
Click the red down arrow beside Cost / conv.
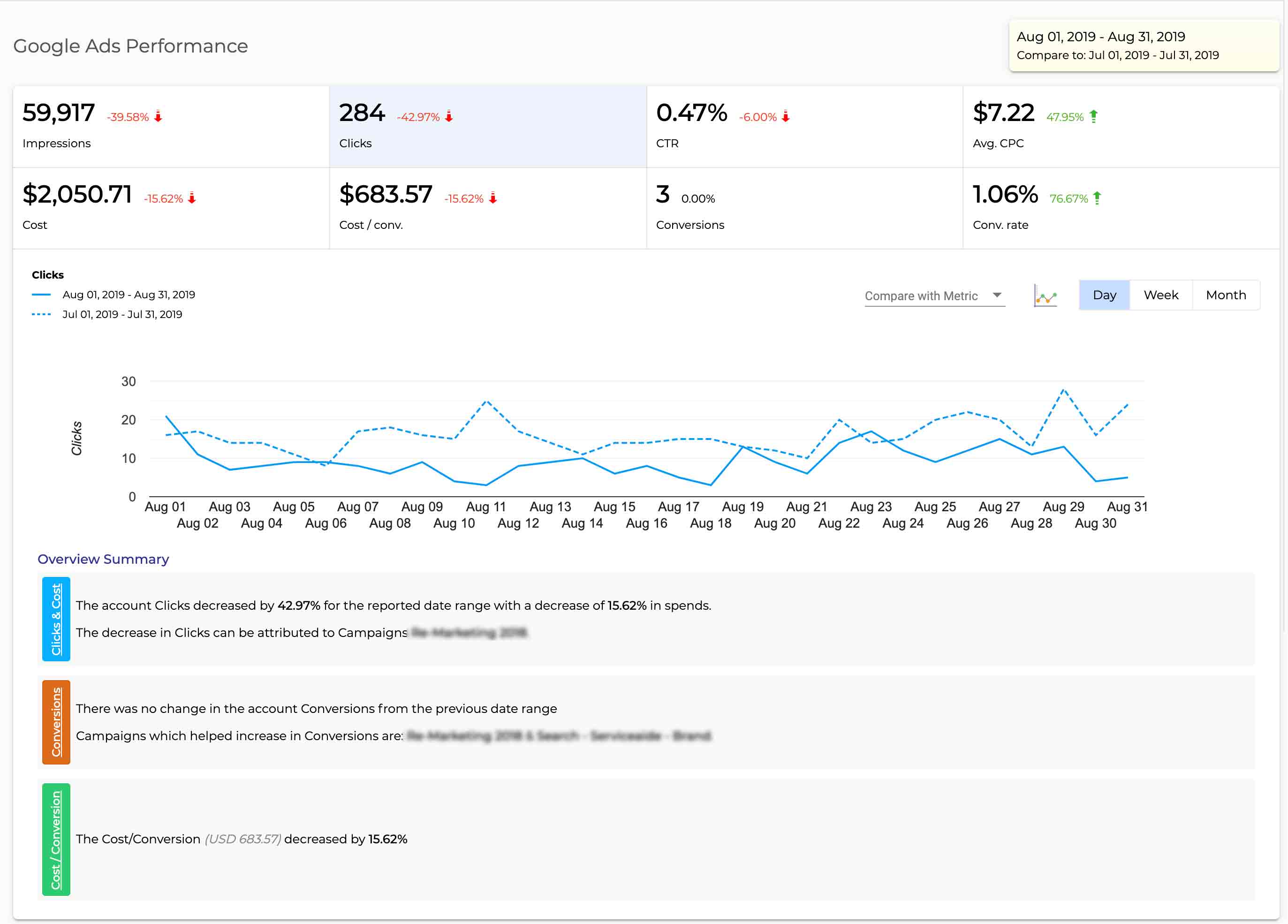tap(493, 197)
